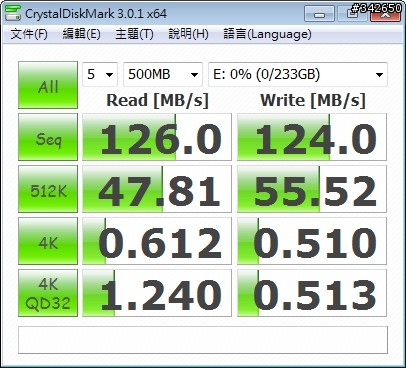Click the 512K read result 47.81

(x=157, y=189)
